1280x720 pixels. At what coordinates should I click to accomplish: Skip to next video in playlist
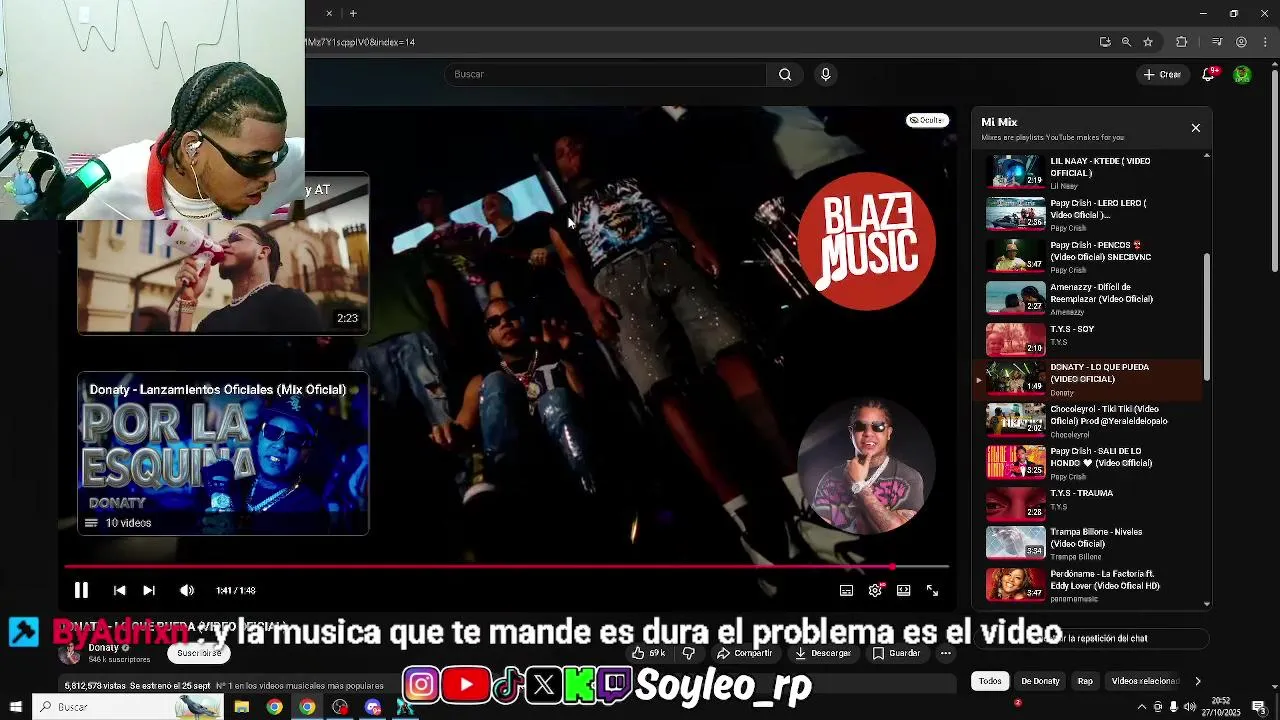pyautogui.click(x=149, y=590)
